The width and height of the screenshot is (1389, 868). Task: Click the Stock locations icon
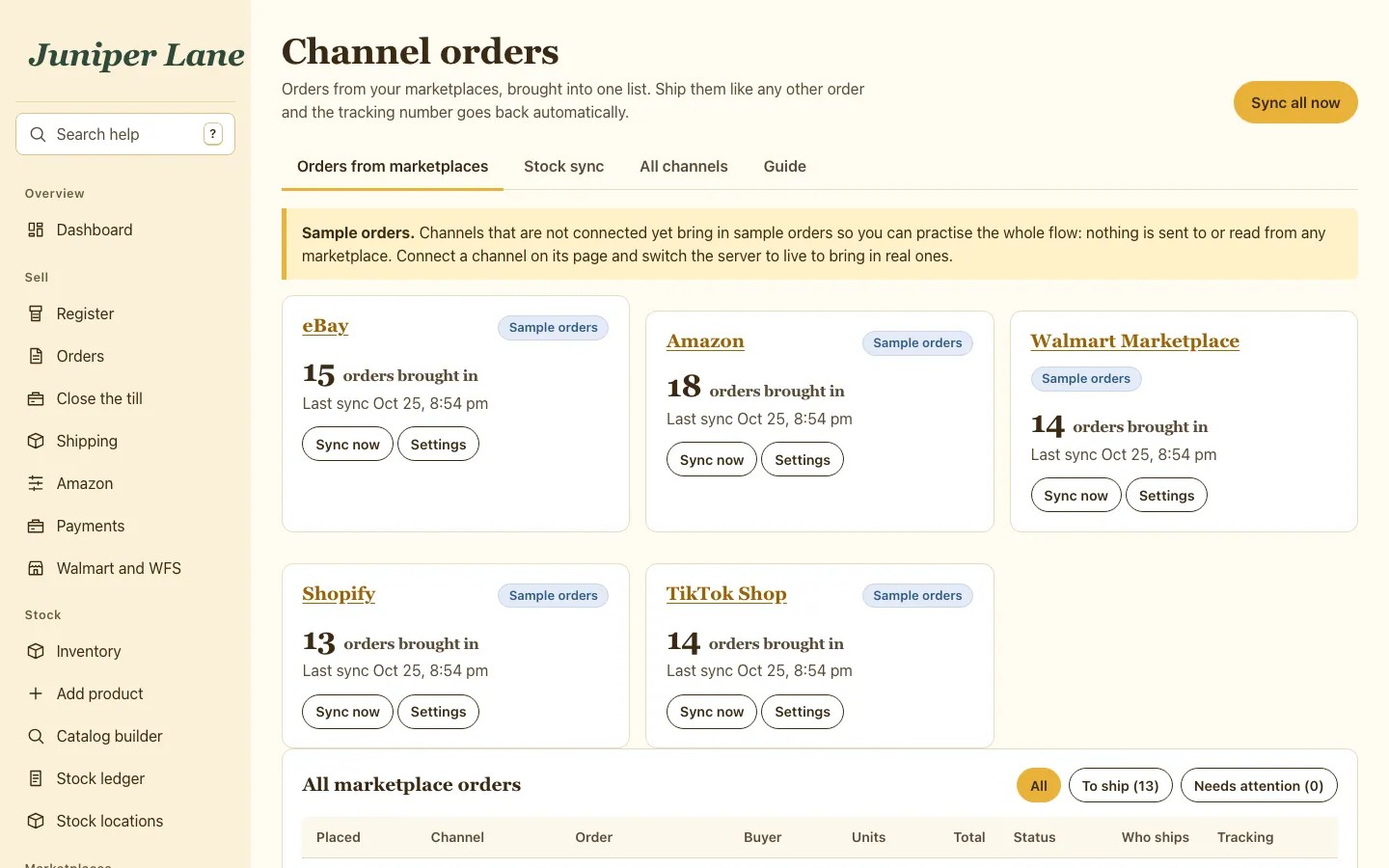(36, 821)
